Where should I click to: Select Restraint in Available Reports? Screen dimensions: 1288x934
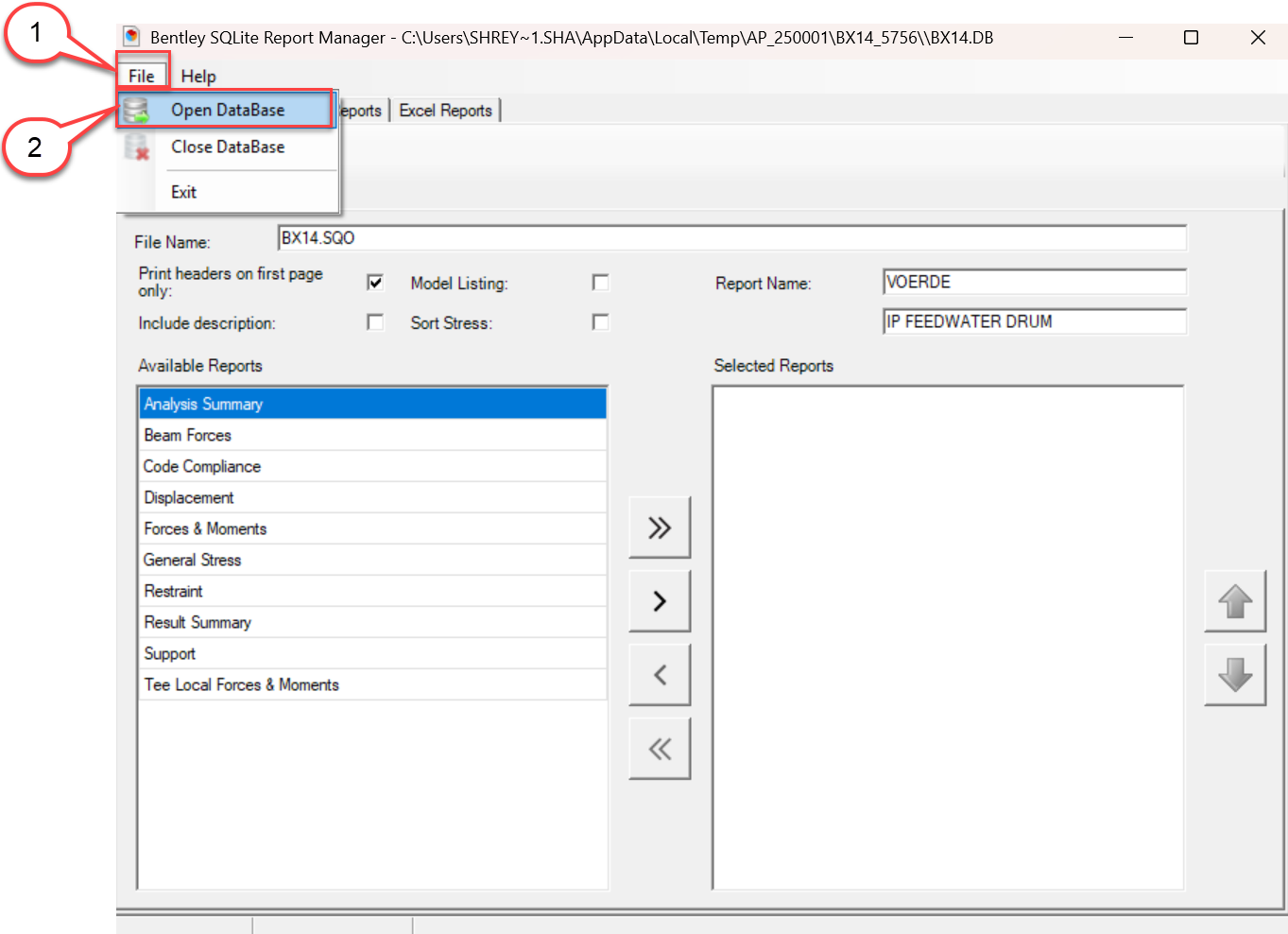pos(373,591)
